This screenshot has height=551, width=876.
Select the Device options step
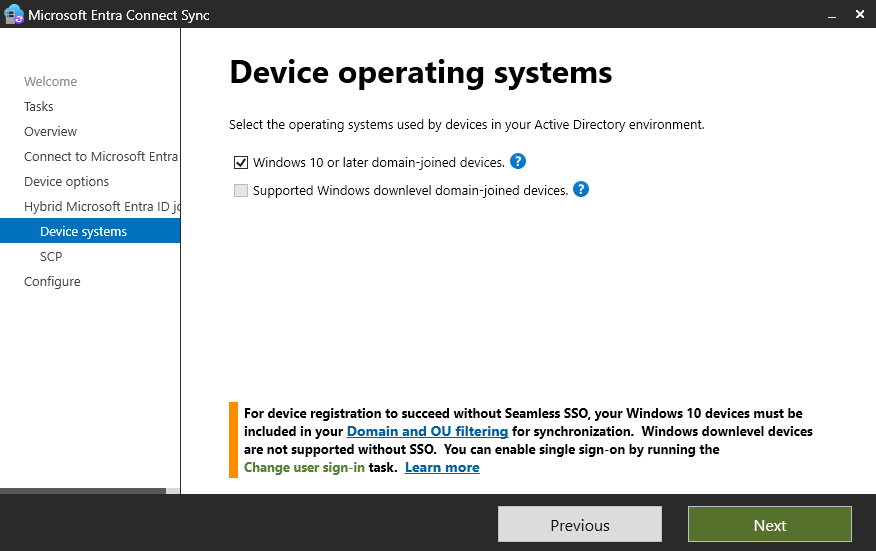pos(66,182)
